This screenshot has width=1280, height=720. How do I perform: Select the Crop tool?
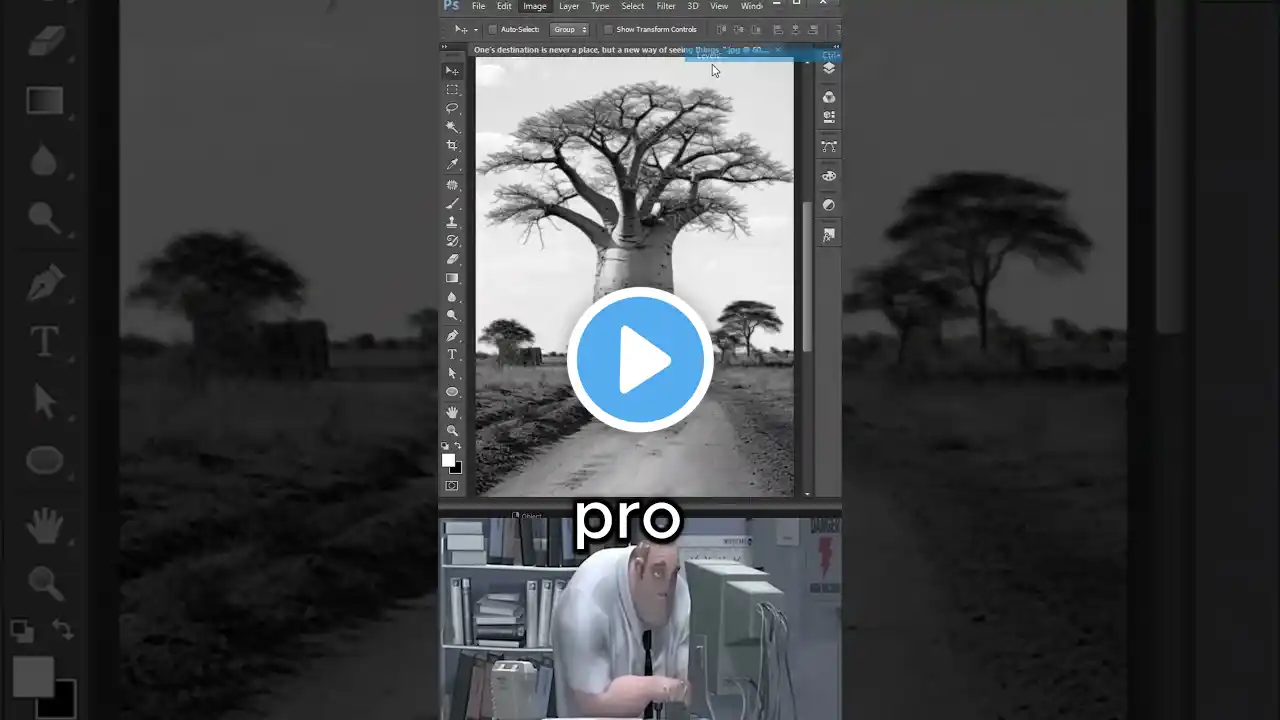point(452,146)
